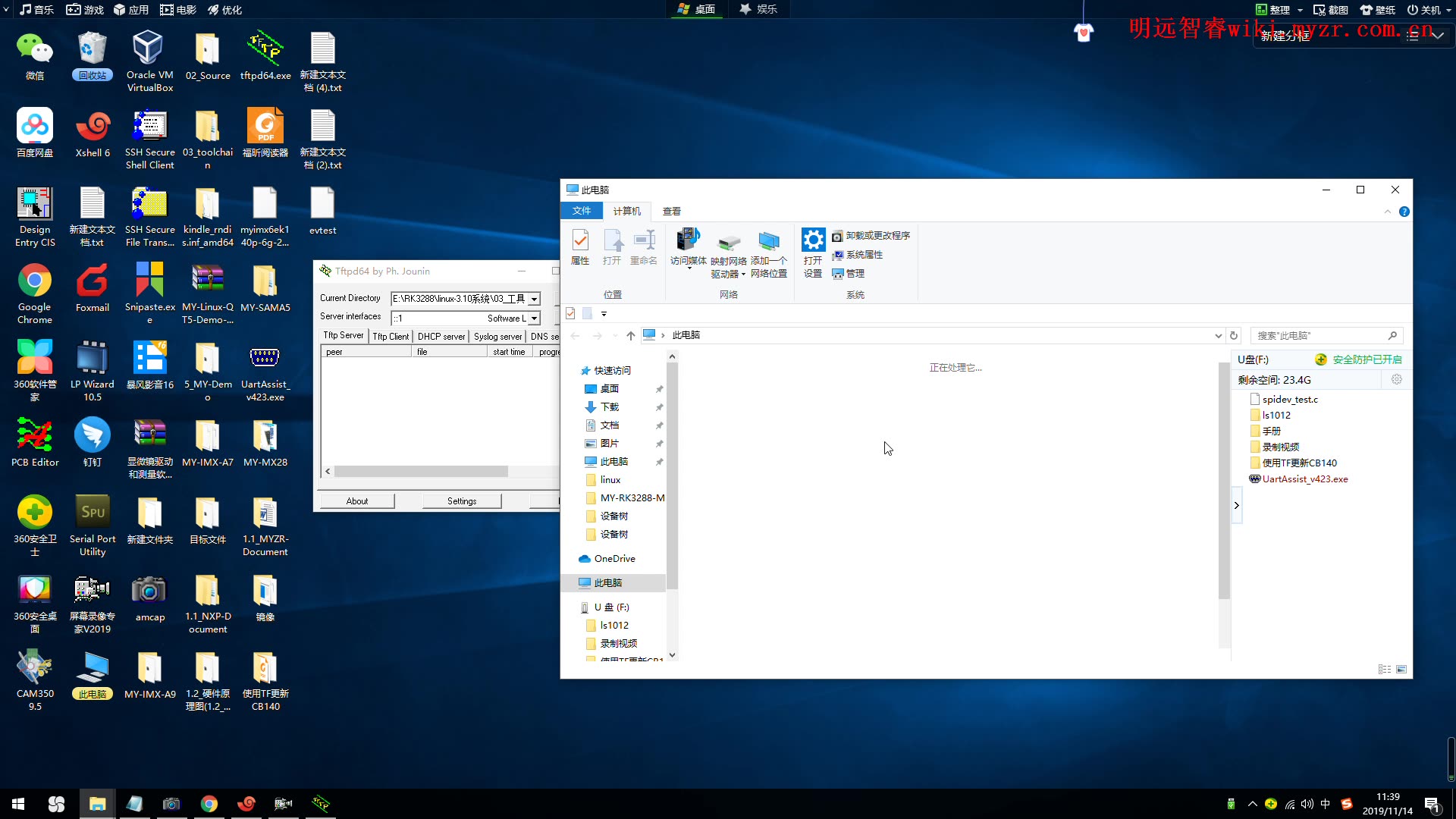
Task: Click the Tftpd64 About button
Action: (357, 501)
